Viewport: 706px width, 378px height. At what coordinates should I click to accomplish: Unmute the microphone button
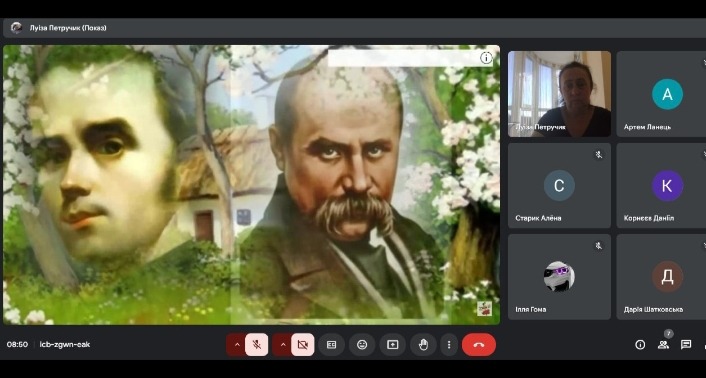(257, 345)
